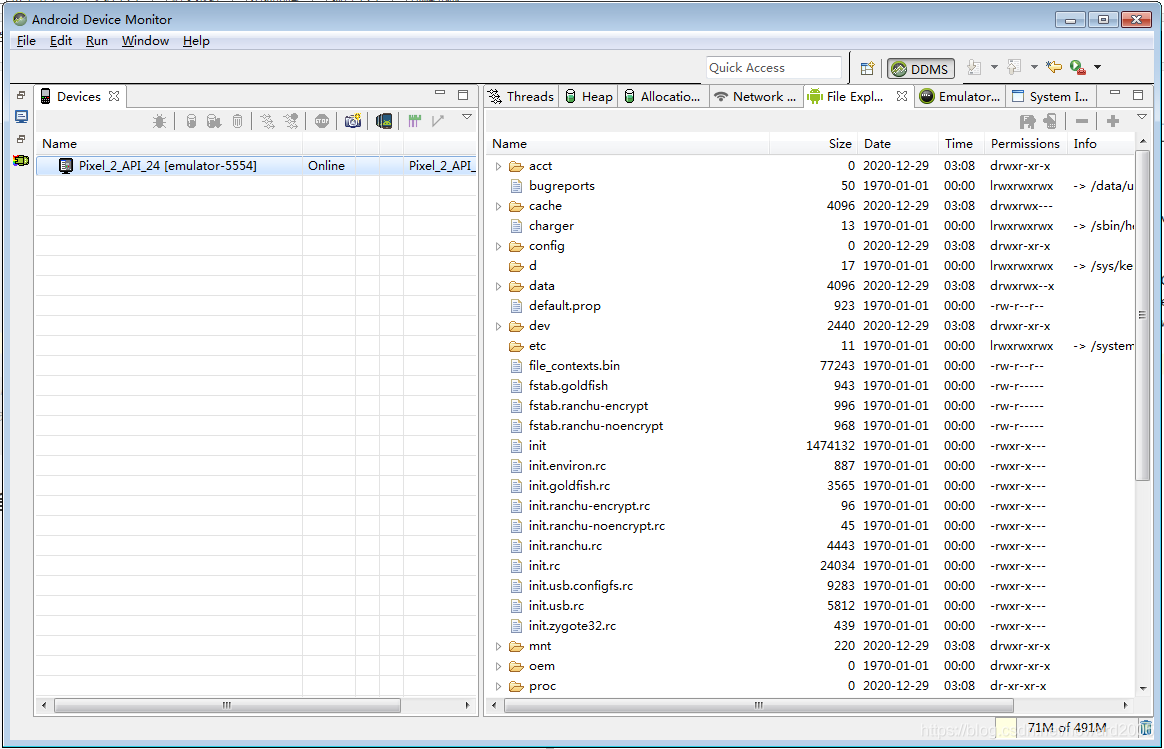Click the yellow back arrow toolbar icon

[x=1053, y=68]
